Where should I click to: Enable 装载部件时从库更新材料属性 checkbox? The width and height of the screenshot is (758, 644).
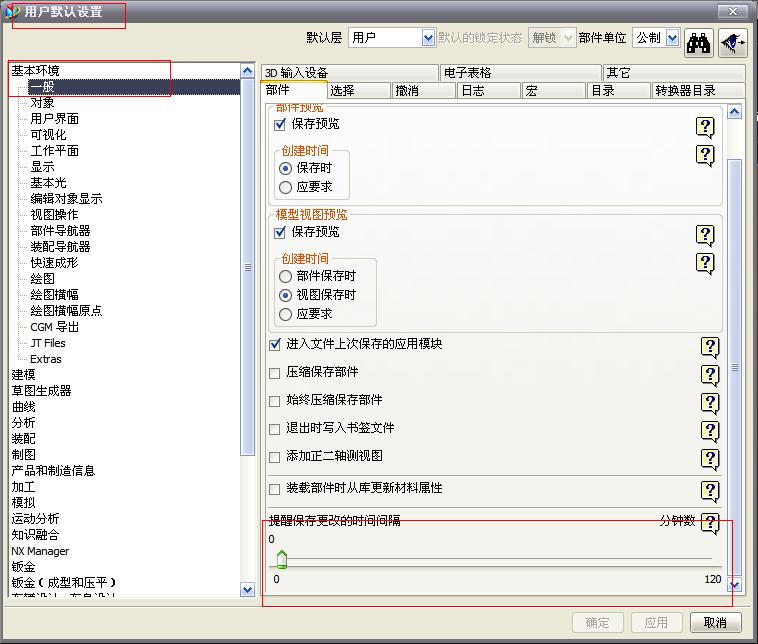[275, 489]
